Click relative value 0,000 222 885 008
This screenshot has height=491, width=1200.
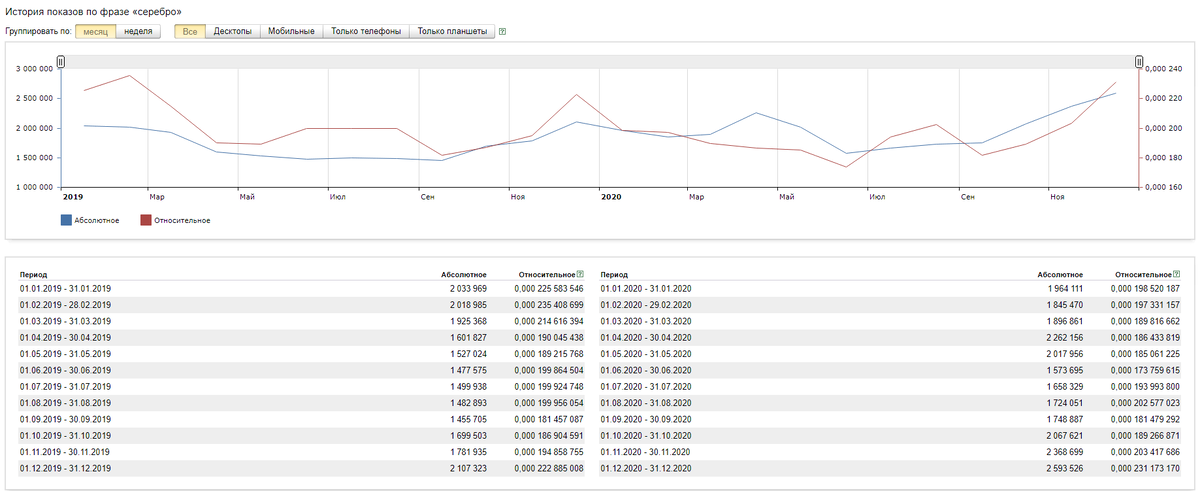[548, 468]
